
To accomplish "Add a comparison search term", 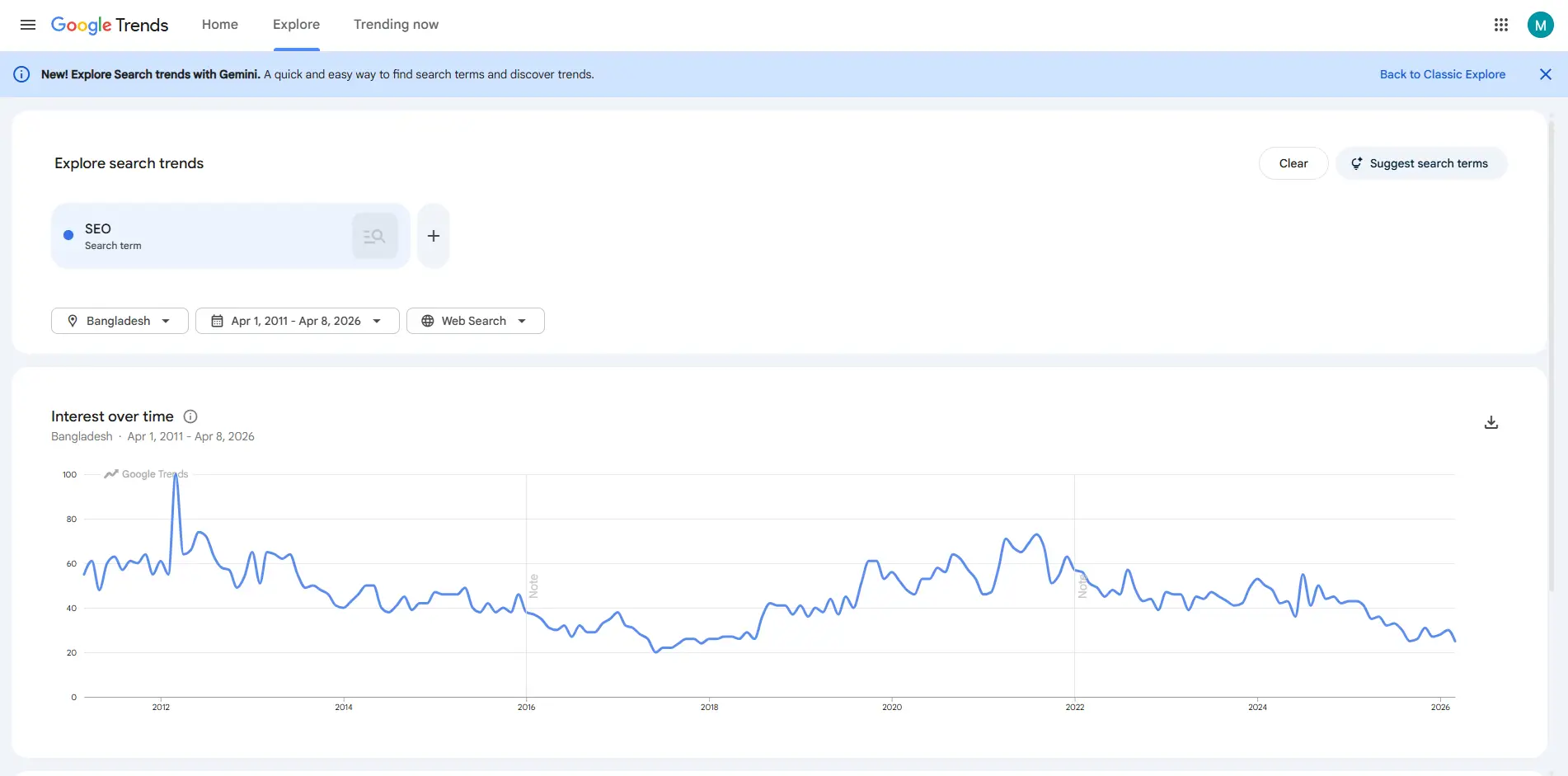I will 434,236.
